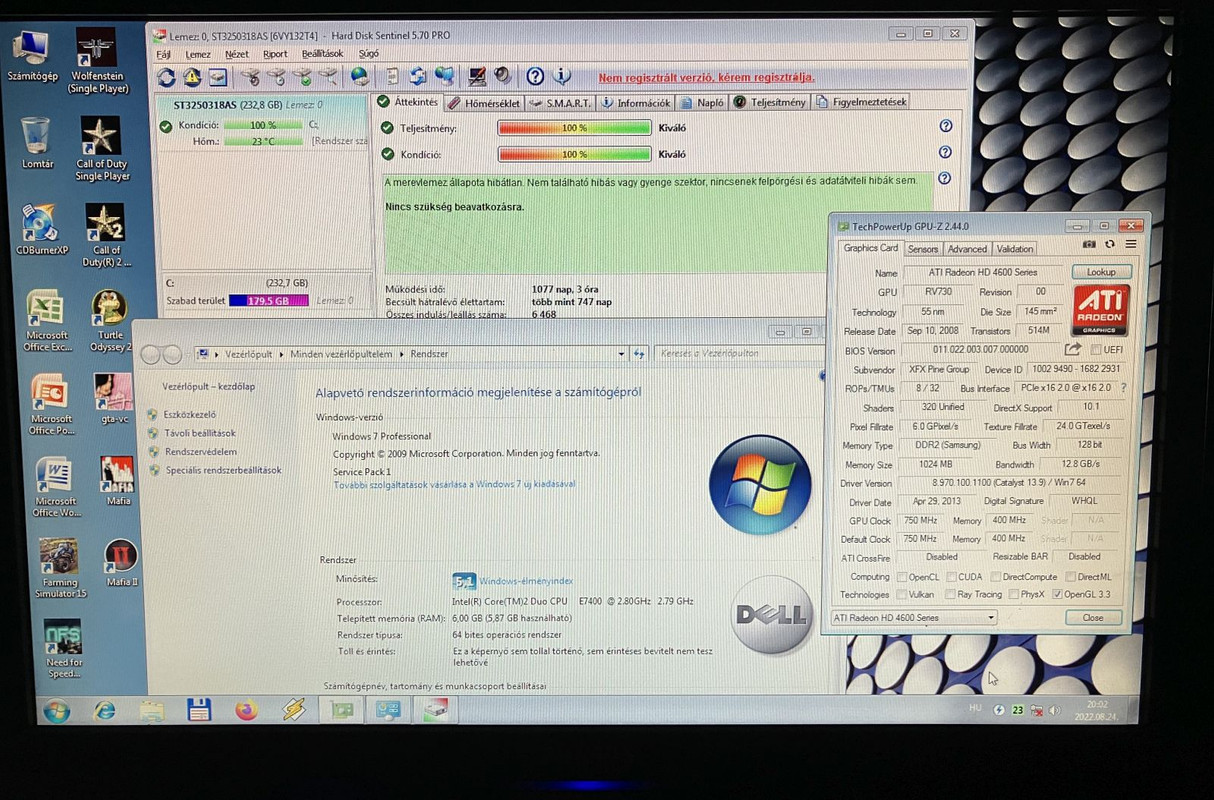The height and width of the screenshot is (800, 1214).
Task: Toggle the OpenGL 3.3 checkbox
Action: tap(1057, 594)
